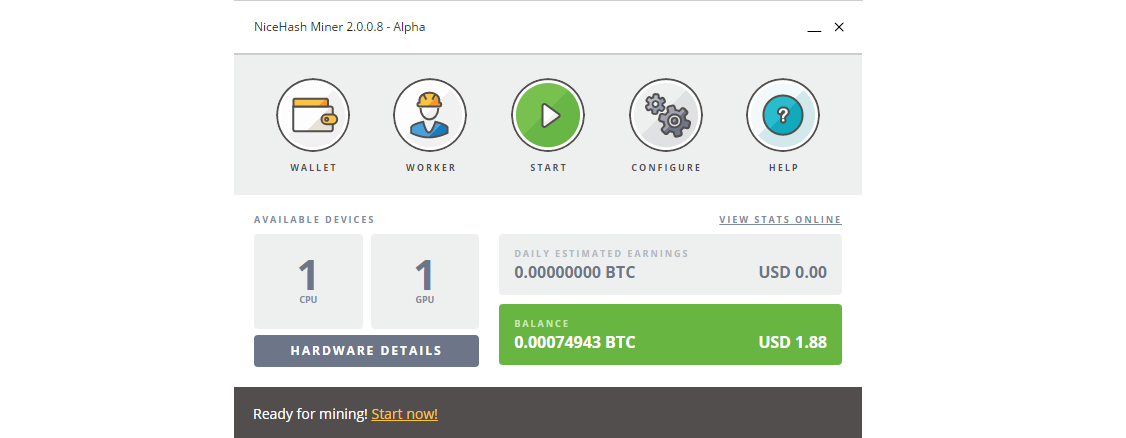Click the NiceHash Miner 2.0.0.8 title text
1126x438 pixels.
tap(340, 27)
